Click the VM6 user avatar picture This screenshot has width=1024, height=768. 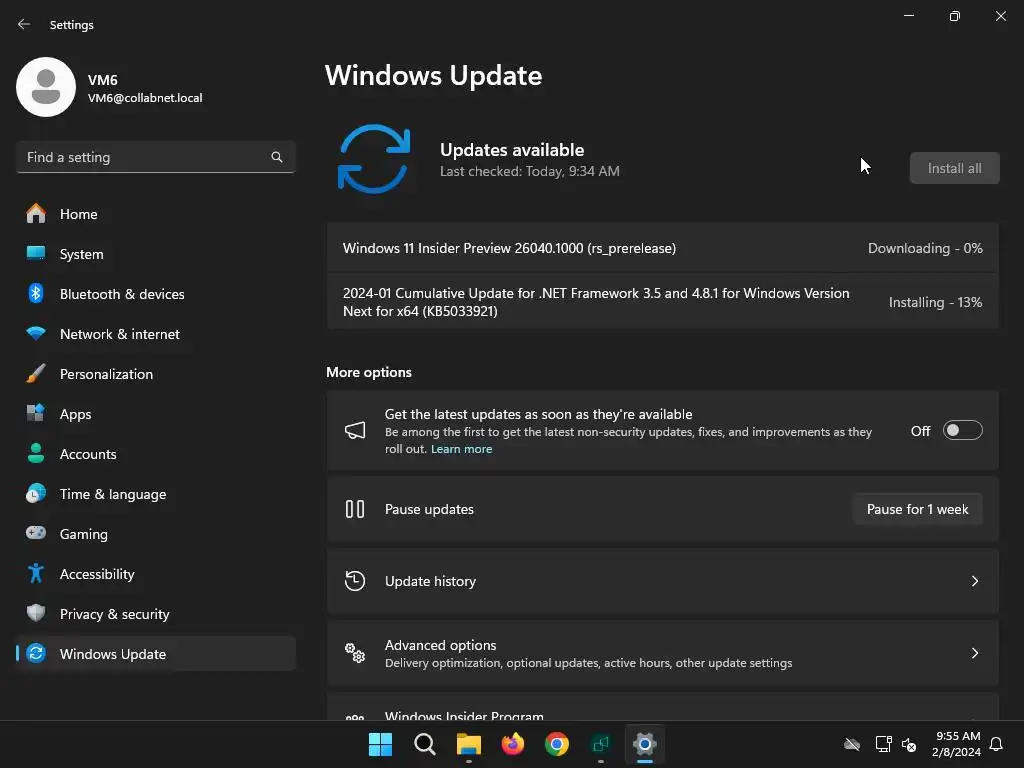click(x=46, y=87)
